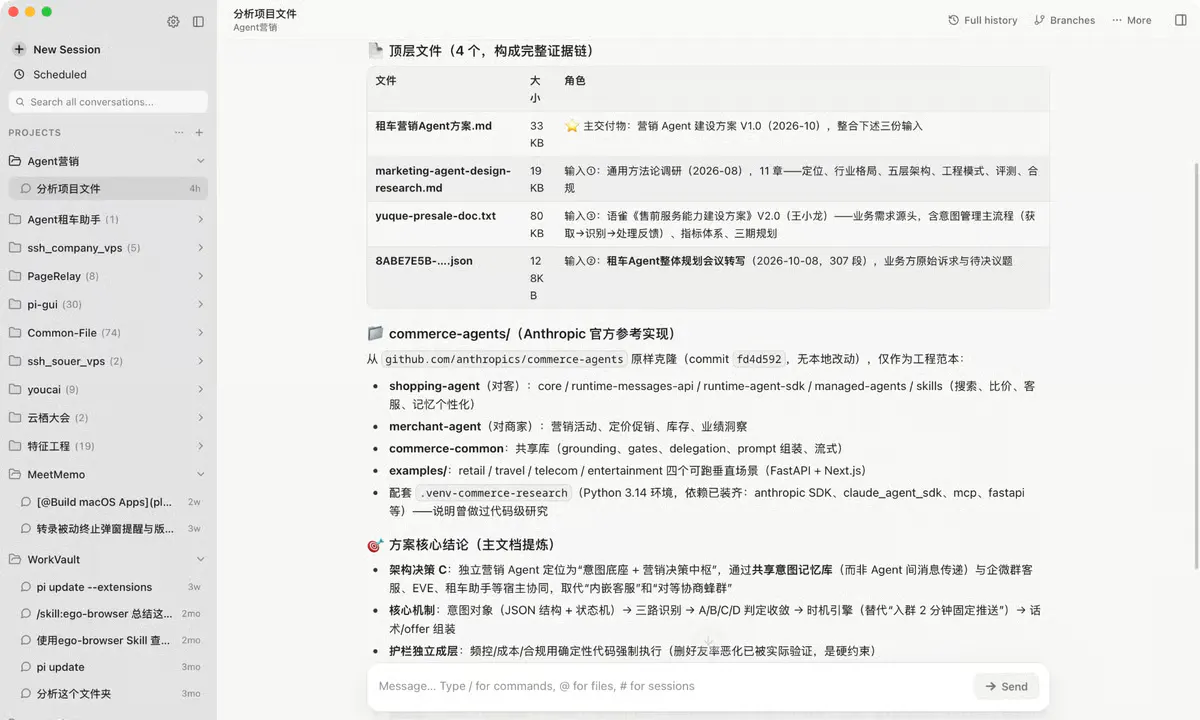Open settings via the gear icon
Viewport: 1200px width, 720px height.
pos(173,21)
